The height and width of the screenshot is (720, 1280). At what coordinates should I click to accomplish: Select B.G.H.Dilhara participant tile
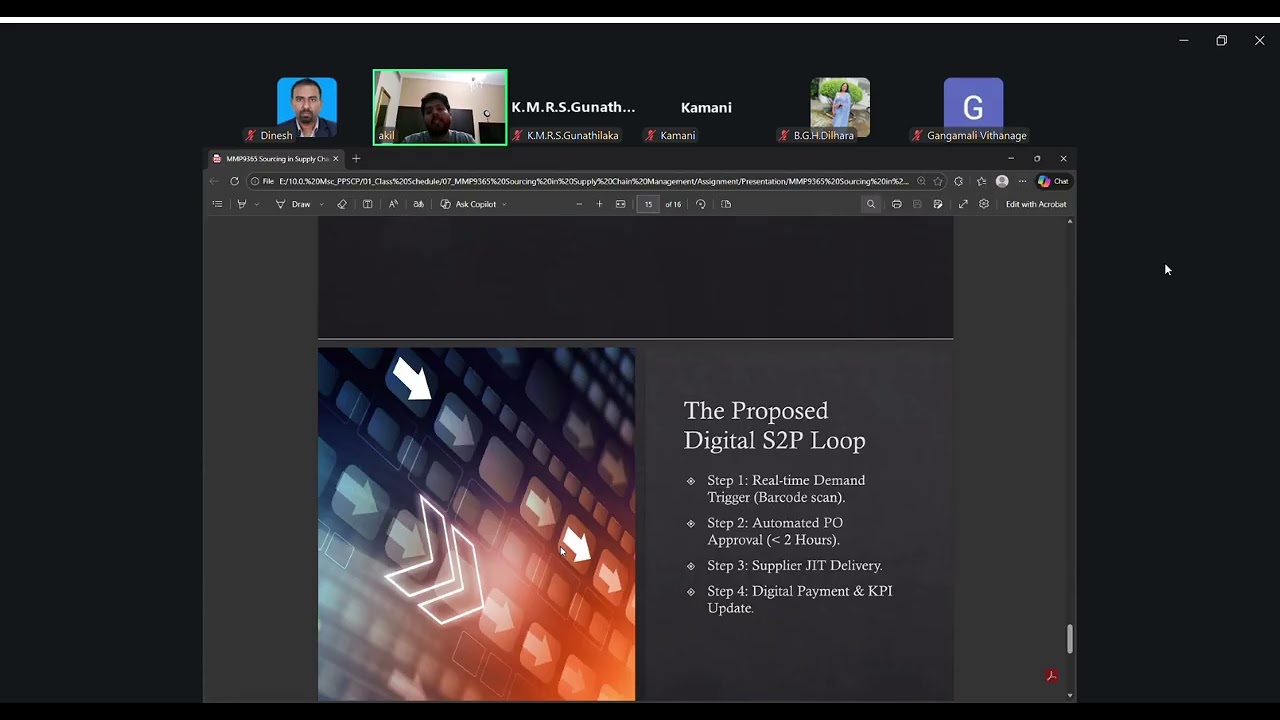[840, 109]
